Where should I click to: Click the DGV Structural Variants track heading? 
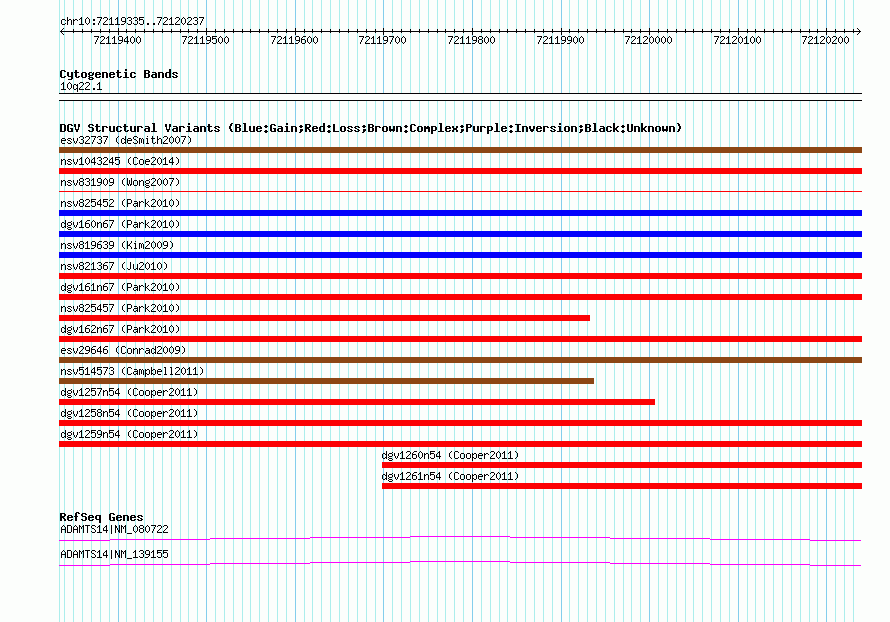pos(371,128)
